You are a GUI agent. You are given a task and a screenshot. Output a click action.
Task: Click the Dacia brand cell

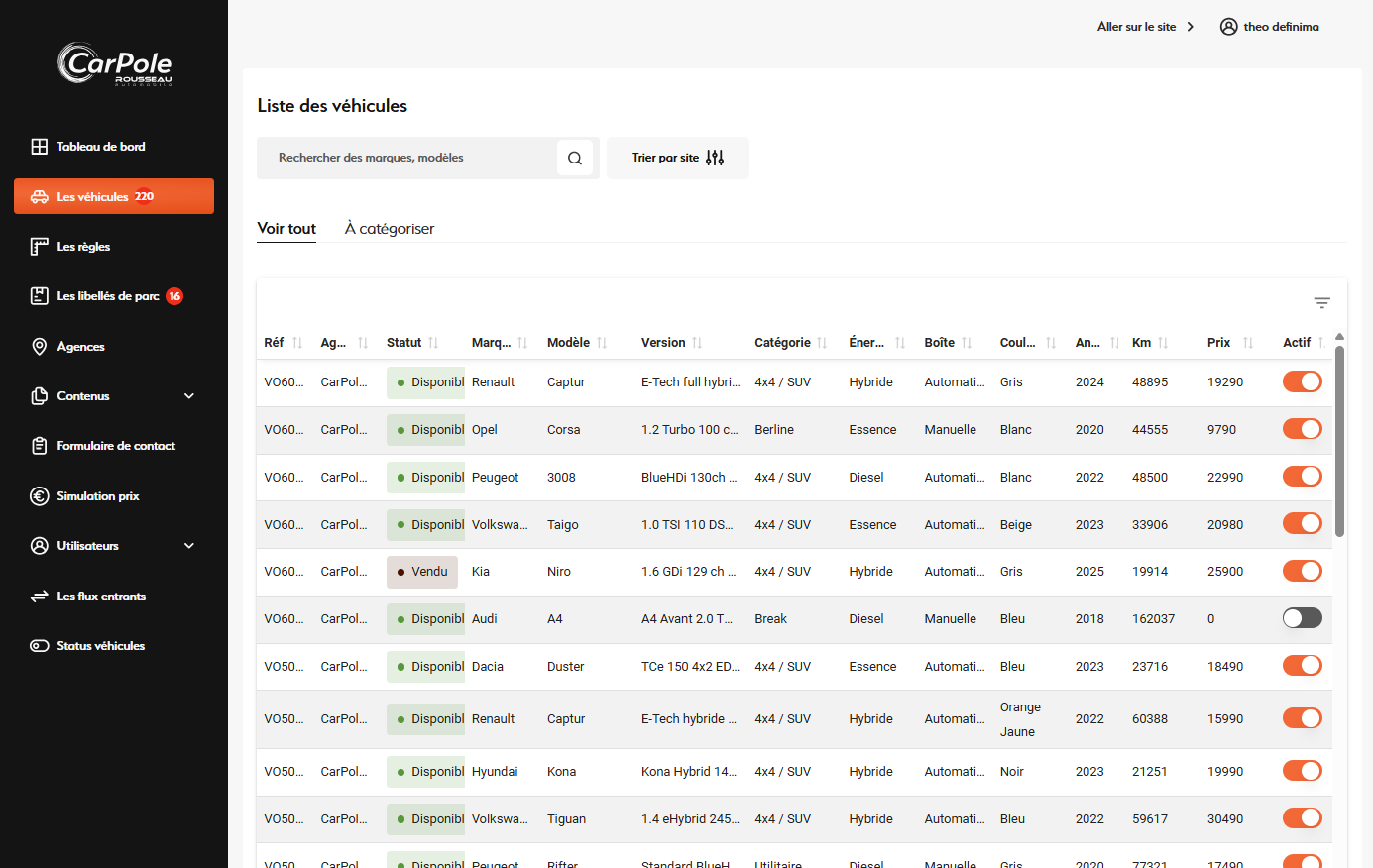pos(488,667)
